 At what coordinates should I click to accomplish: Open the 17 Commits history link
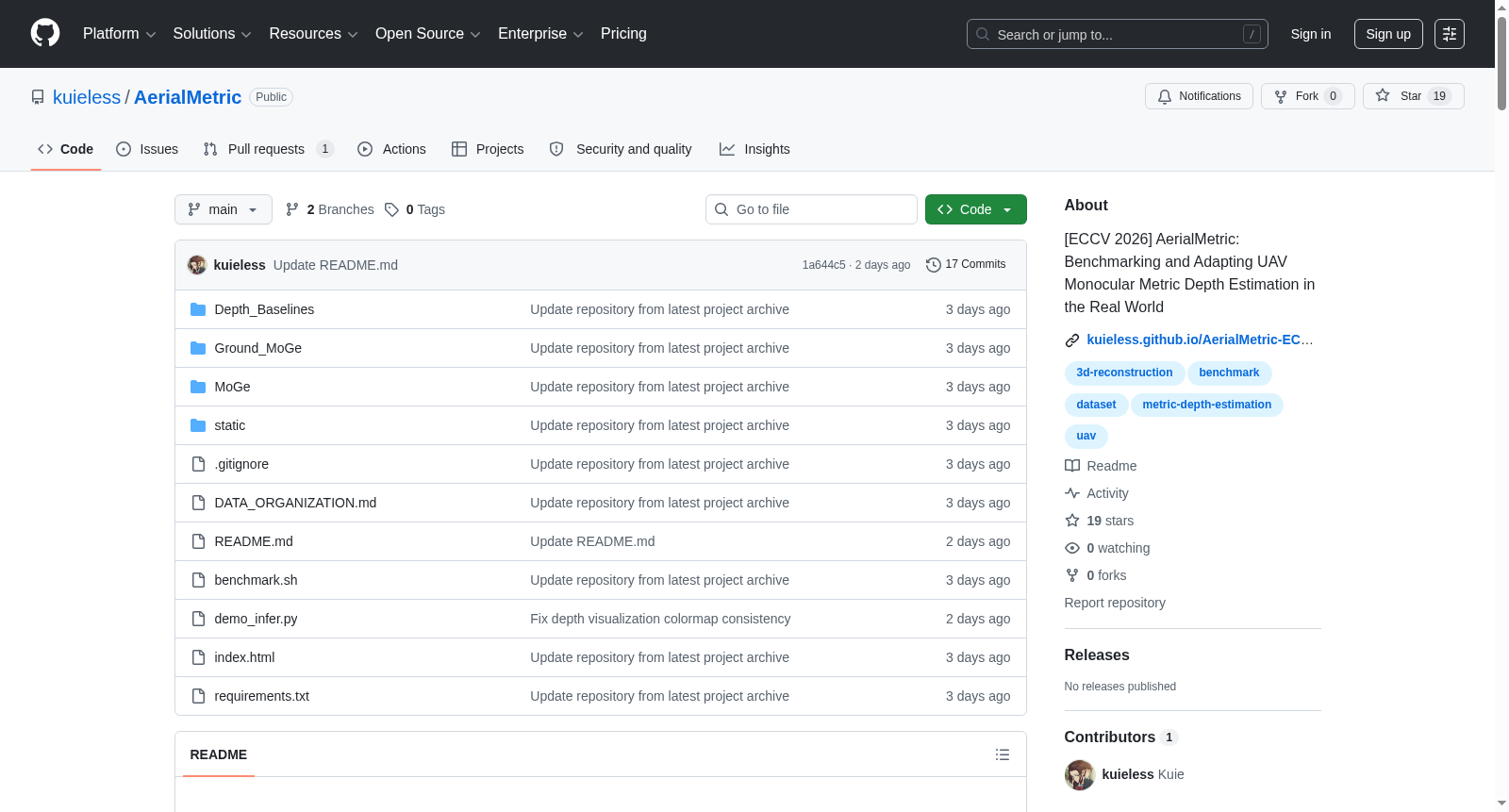click(x=966, y=265)
